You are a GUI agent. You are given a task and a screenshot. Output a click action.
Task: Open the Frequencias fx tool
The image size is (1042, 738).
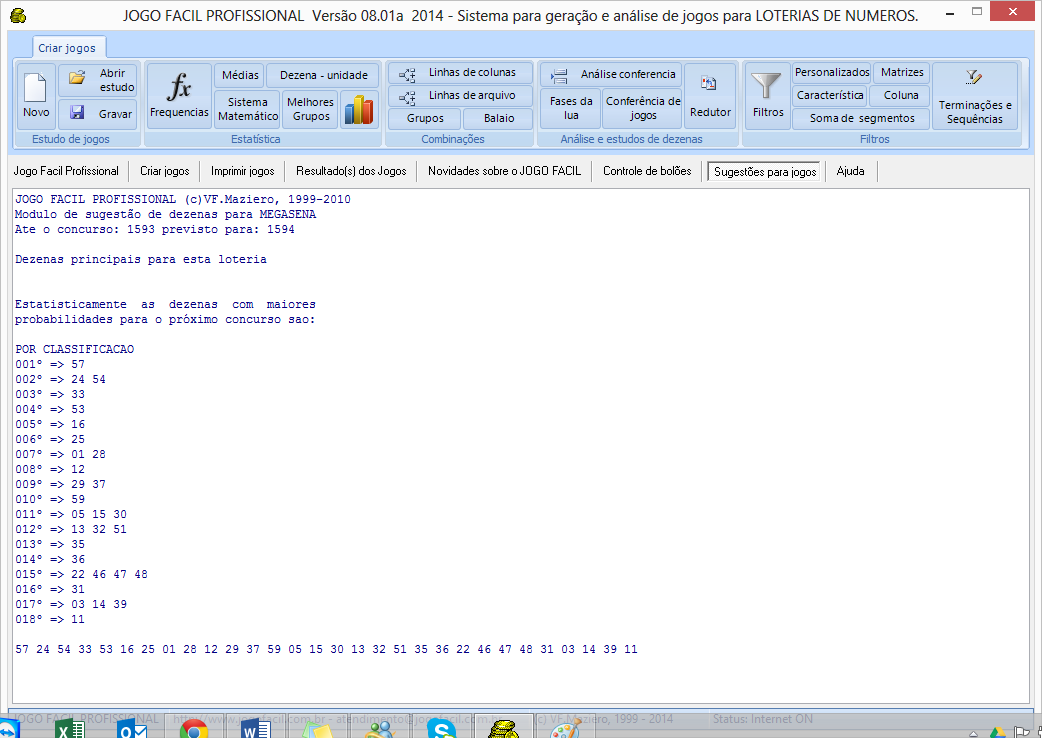pos(179,96)
